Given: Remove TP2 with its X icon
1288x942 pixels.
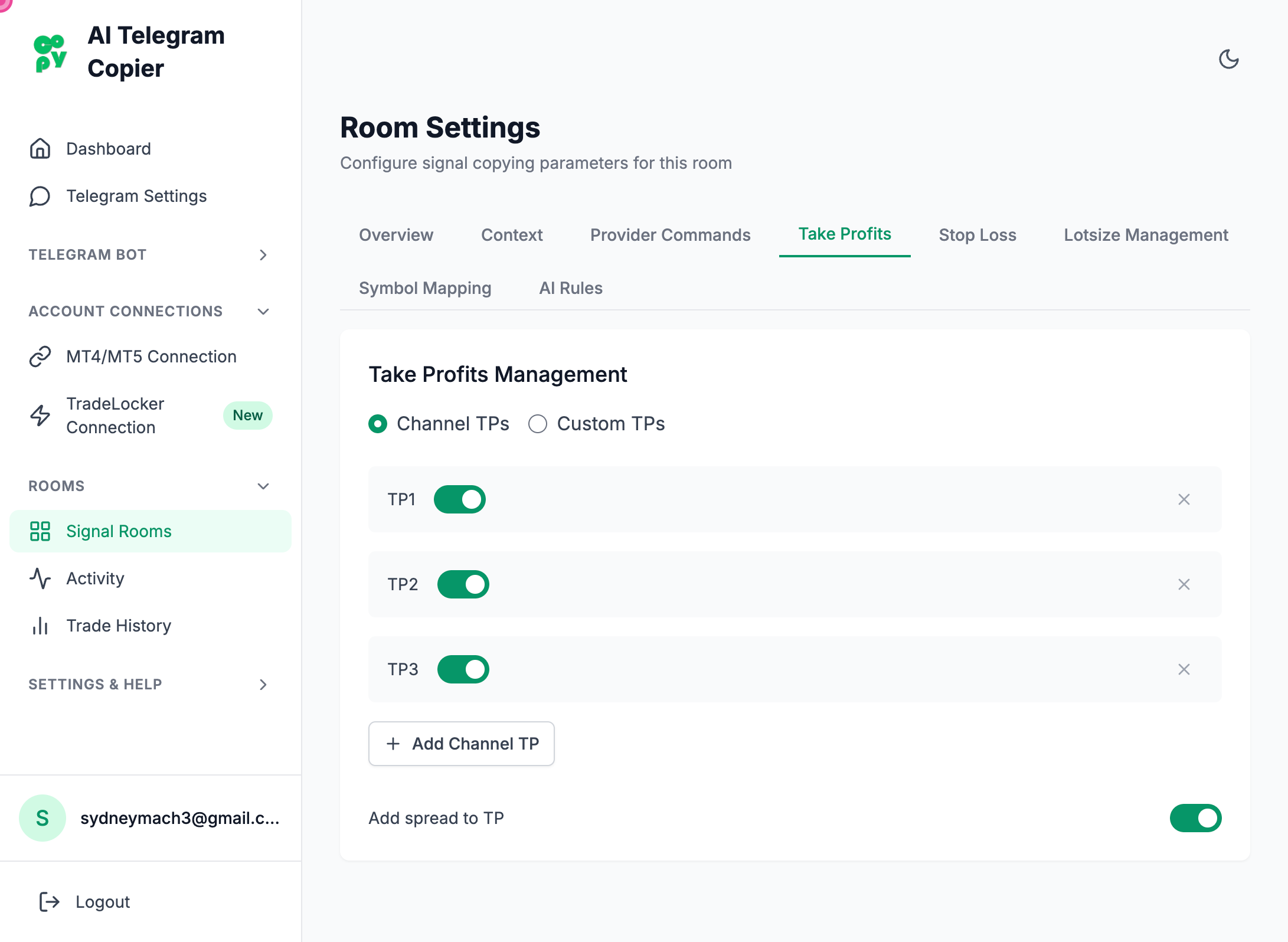Looking at the screenshot, I should 1184,584.
